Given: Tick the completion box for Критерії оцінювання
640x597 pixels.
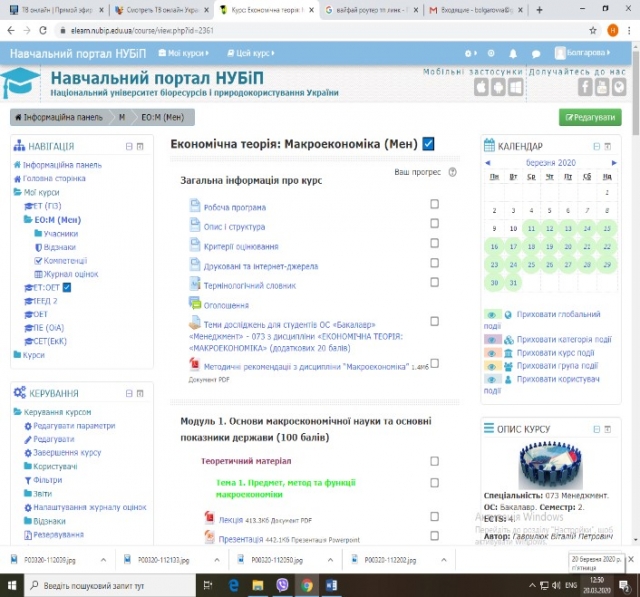Looking at the screenshot, I should coord(434,243).
